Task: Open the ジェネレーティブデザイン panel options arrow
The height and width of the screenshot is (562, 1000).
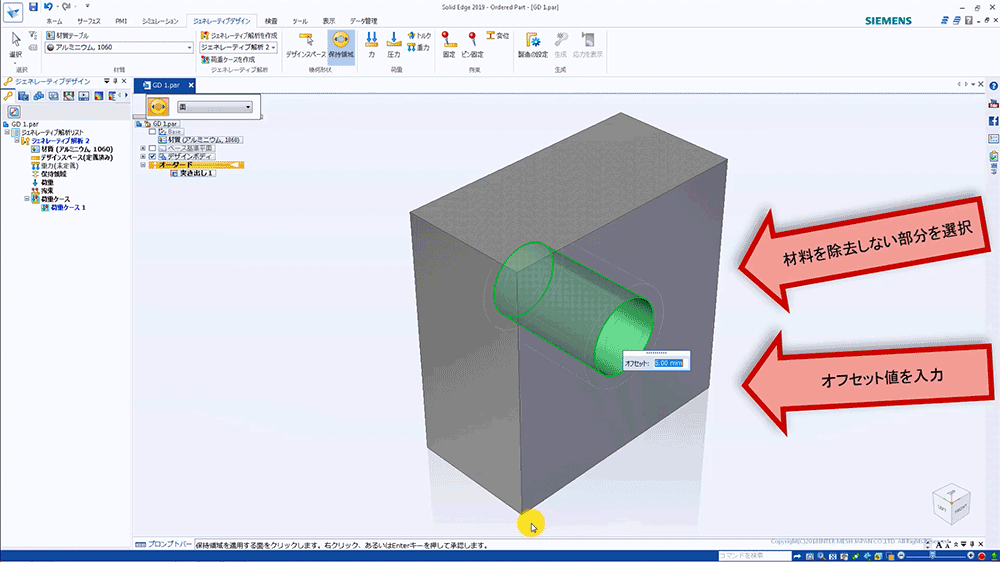Action: 107,81
